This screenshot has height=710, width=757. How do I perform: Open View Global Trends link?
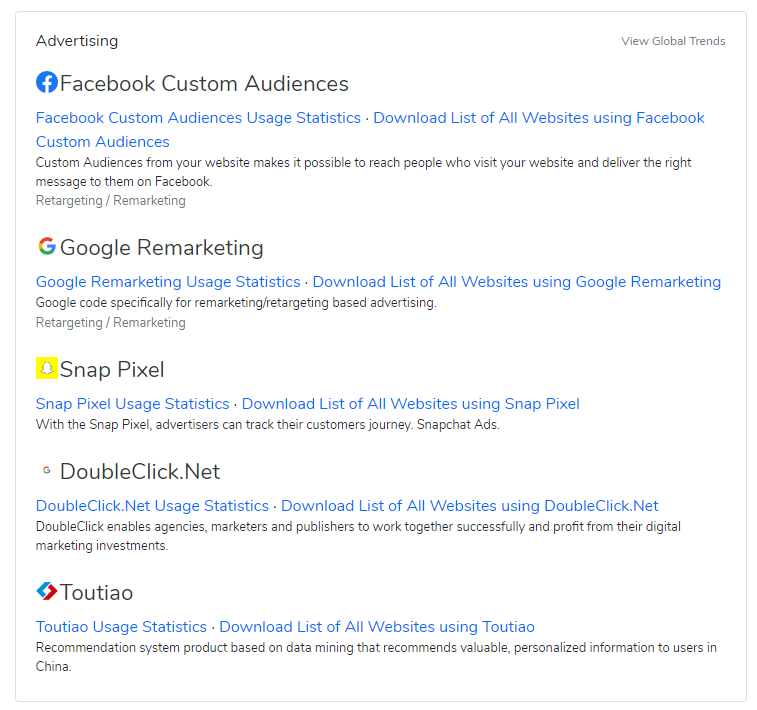click(x=673, y=41)
